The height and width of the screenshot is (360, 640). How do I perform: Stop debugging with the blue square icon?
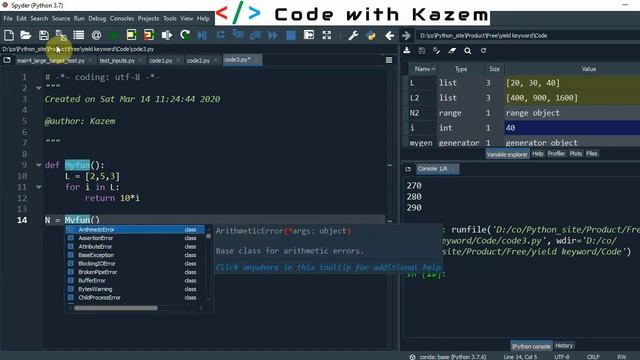click(x=291, y=35)
